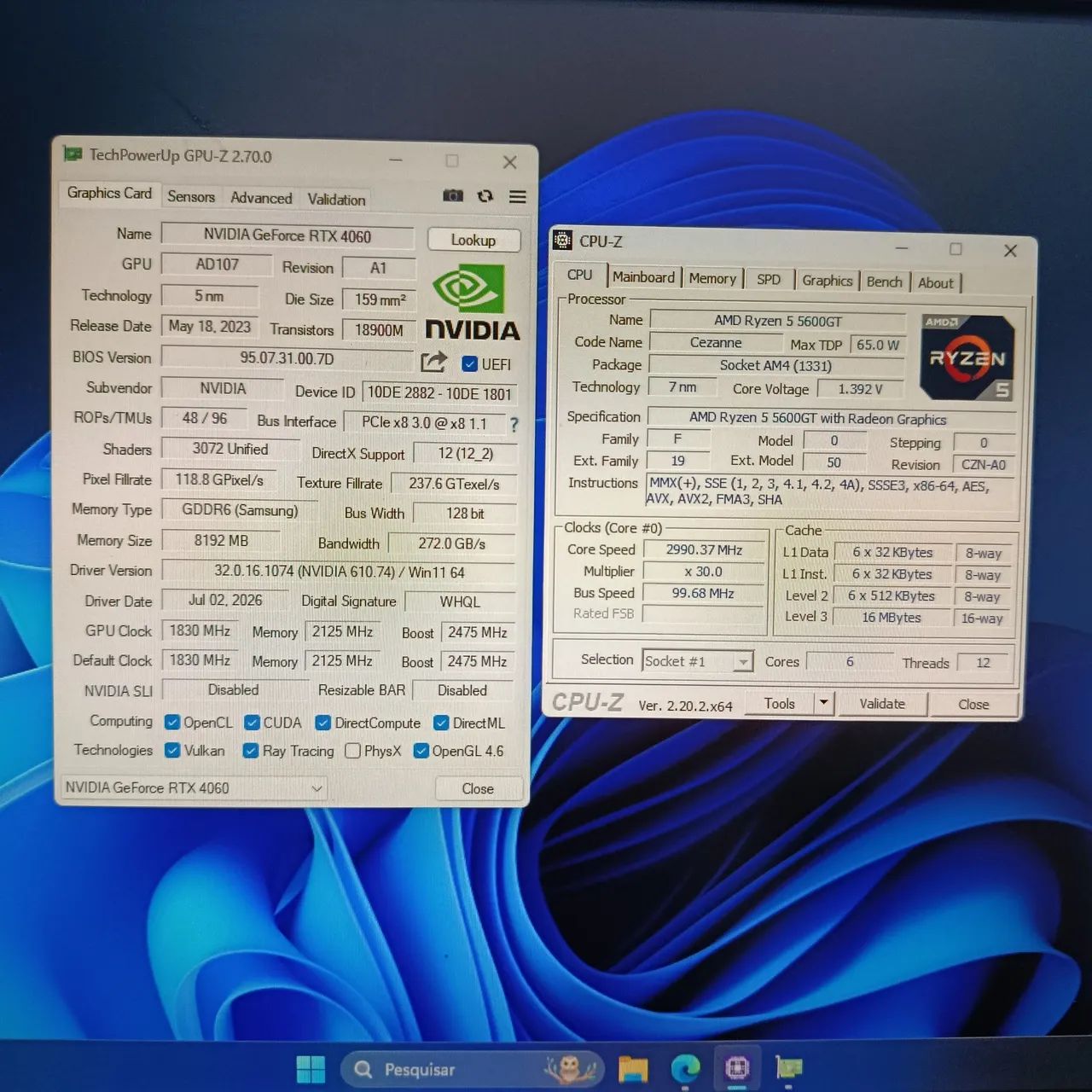Click the CPU-Z Tools button
This screenshot has height=1092, width=1092.
click(779, 703)
